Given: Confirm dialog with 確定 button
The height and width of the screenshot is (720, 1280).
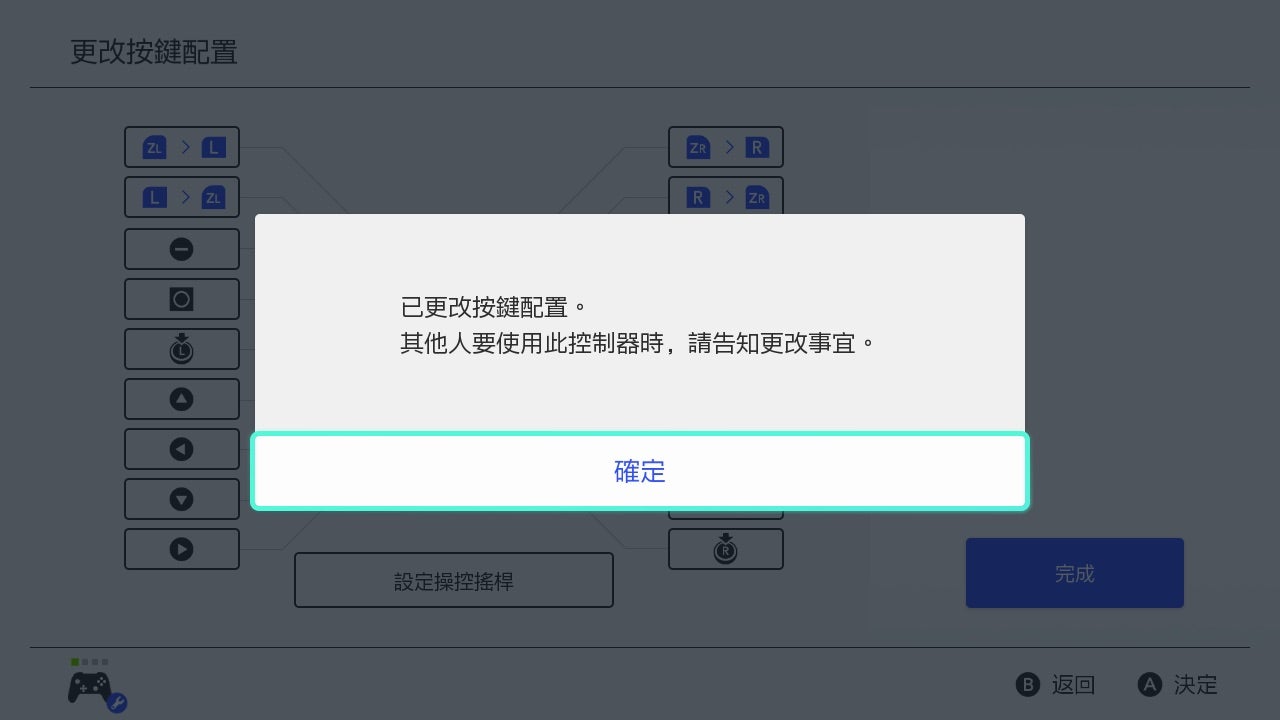Looking at the screenshot, I should click(x=640, y=471).
